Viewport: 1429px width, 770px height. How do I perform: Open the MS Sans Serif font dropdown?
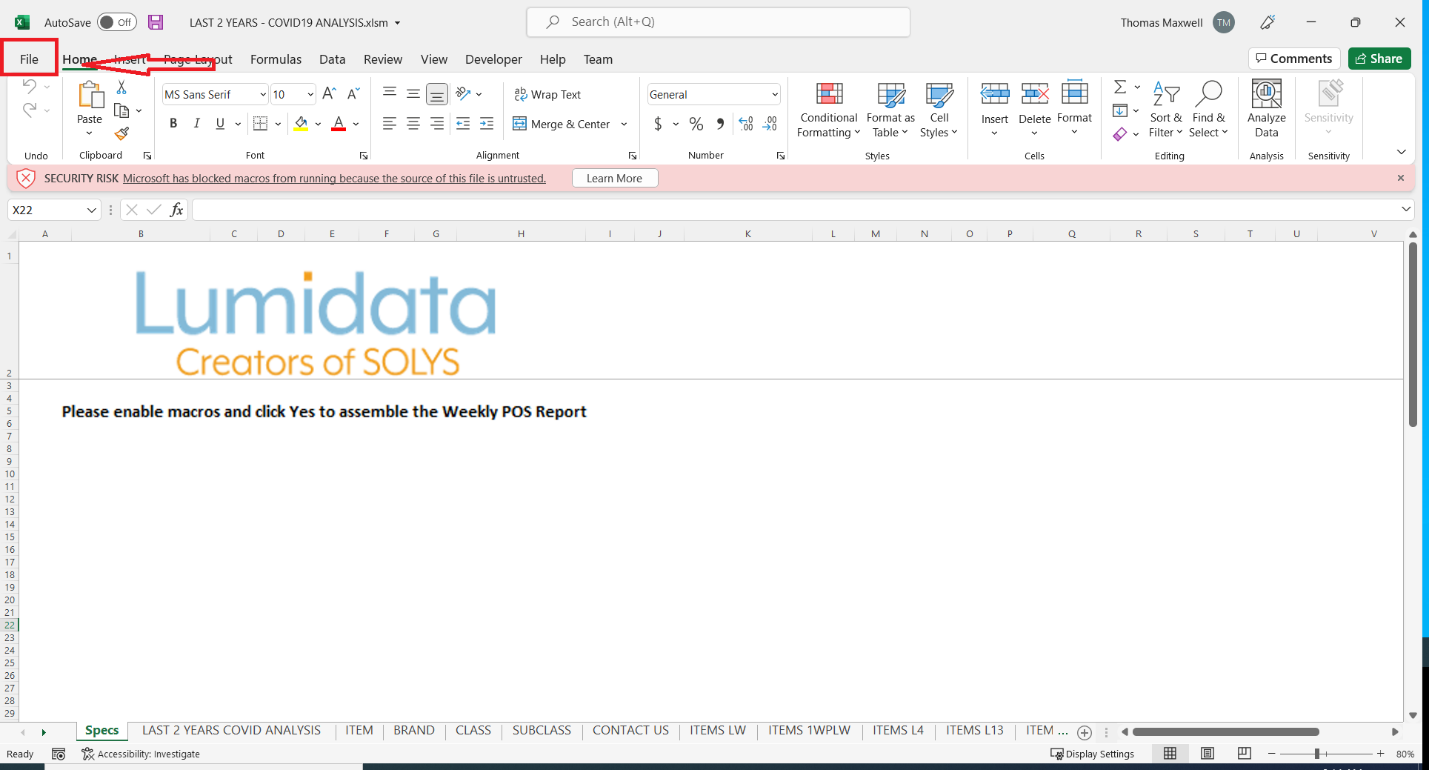[x=263, y=95]
